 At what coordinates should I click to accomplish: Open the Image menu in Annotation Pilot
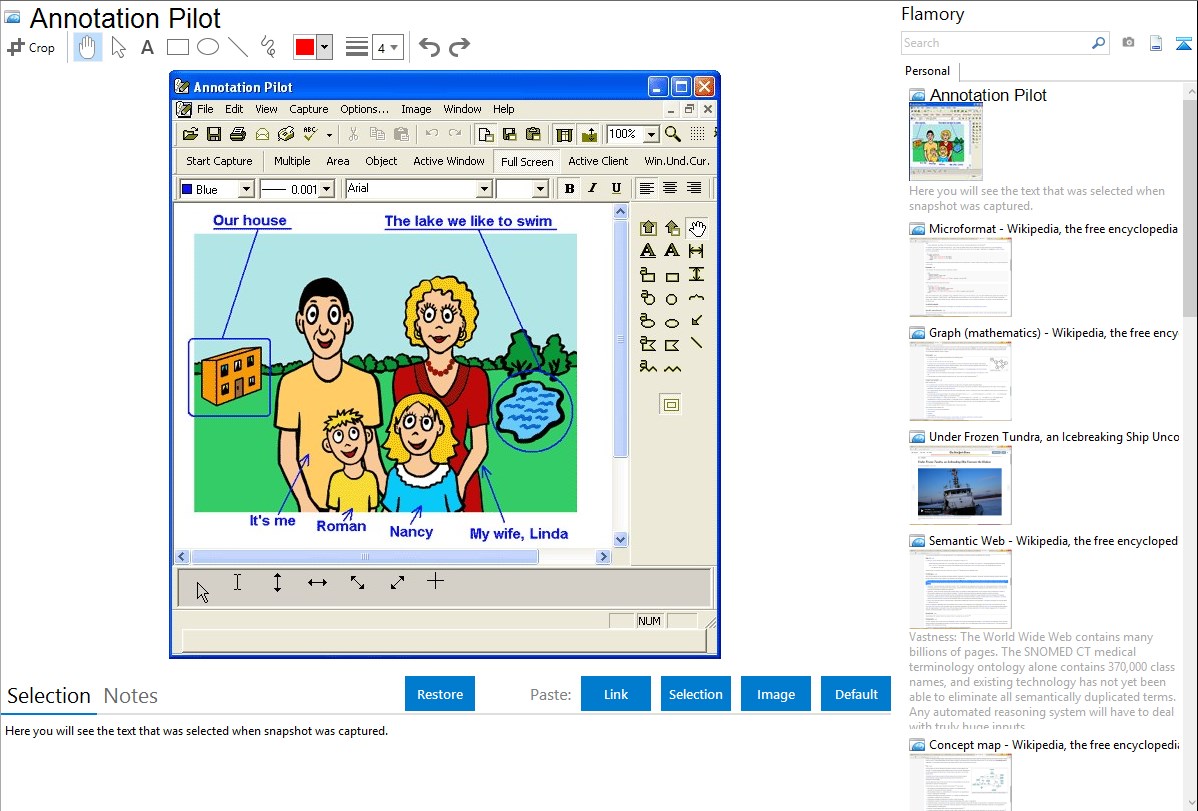(416, 109)
